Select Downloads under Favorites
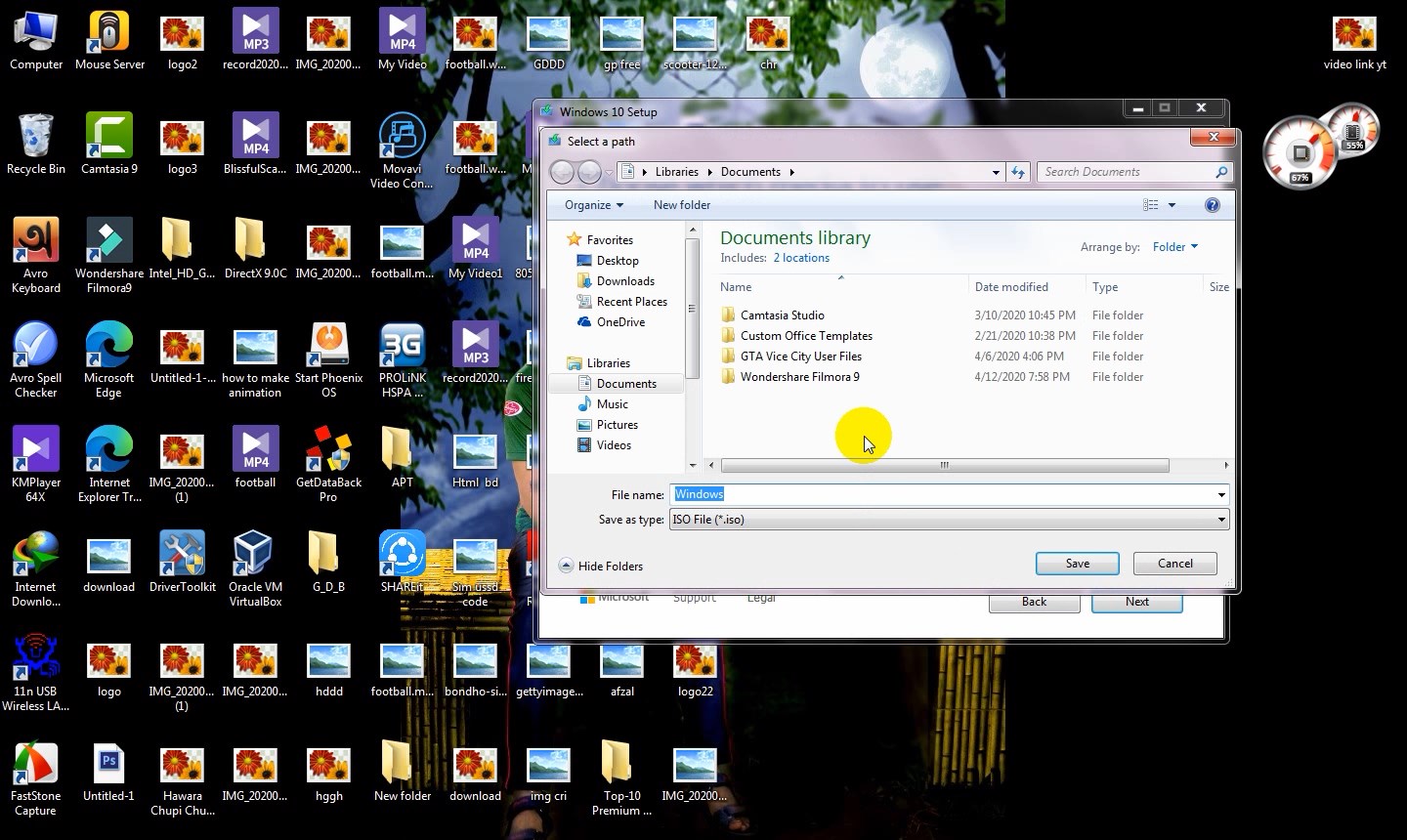The height and width of the screenshot is (840, 1407). click(x=625, y=281)
